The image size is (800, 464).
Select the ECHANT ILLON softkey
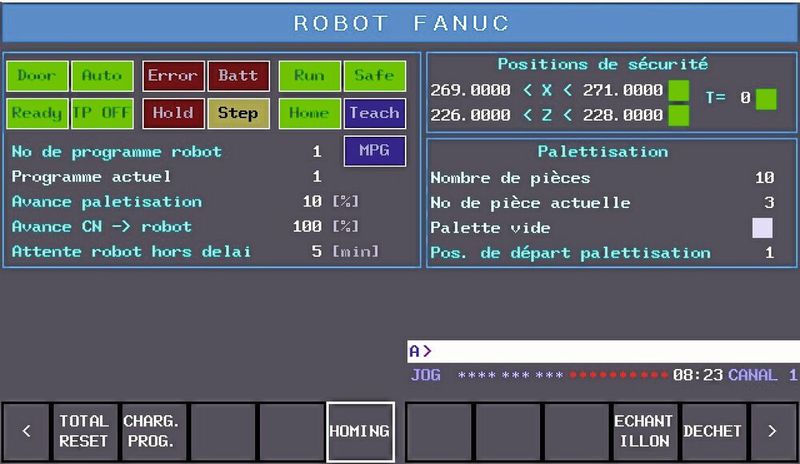coord(644,431)
